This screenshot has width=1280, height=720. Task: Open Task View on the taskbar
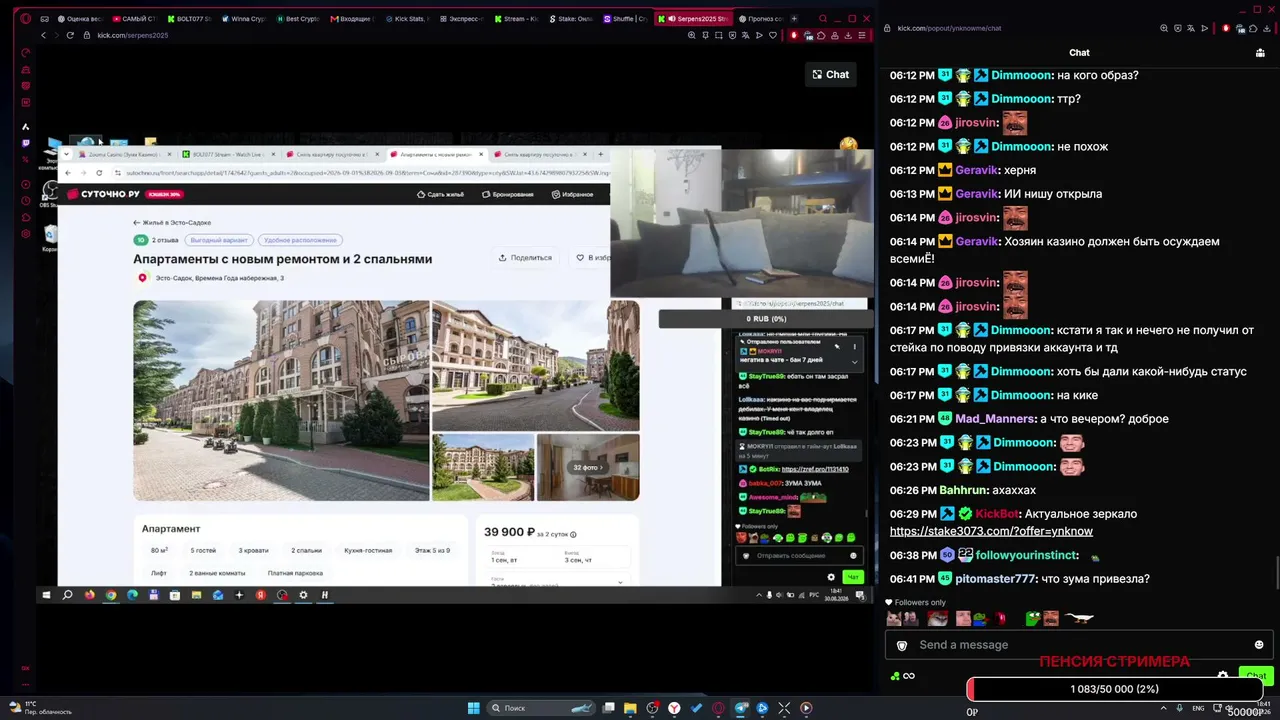[x=608, y=708]
